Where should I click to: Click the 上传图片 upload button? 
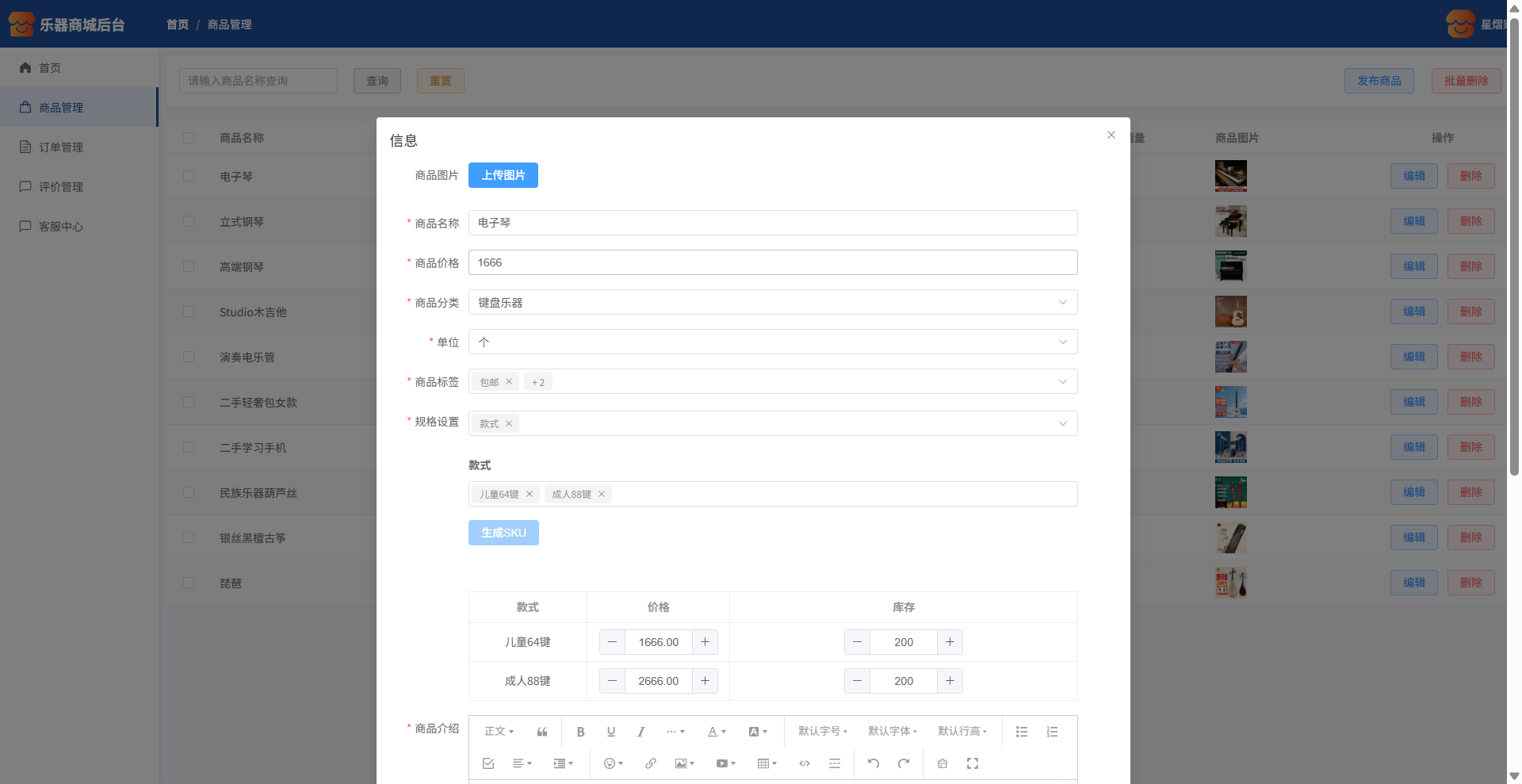coord(503,175)
